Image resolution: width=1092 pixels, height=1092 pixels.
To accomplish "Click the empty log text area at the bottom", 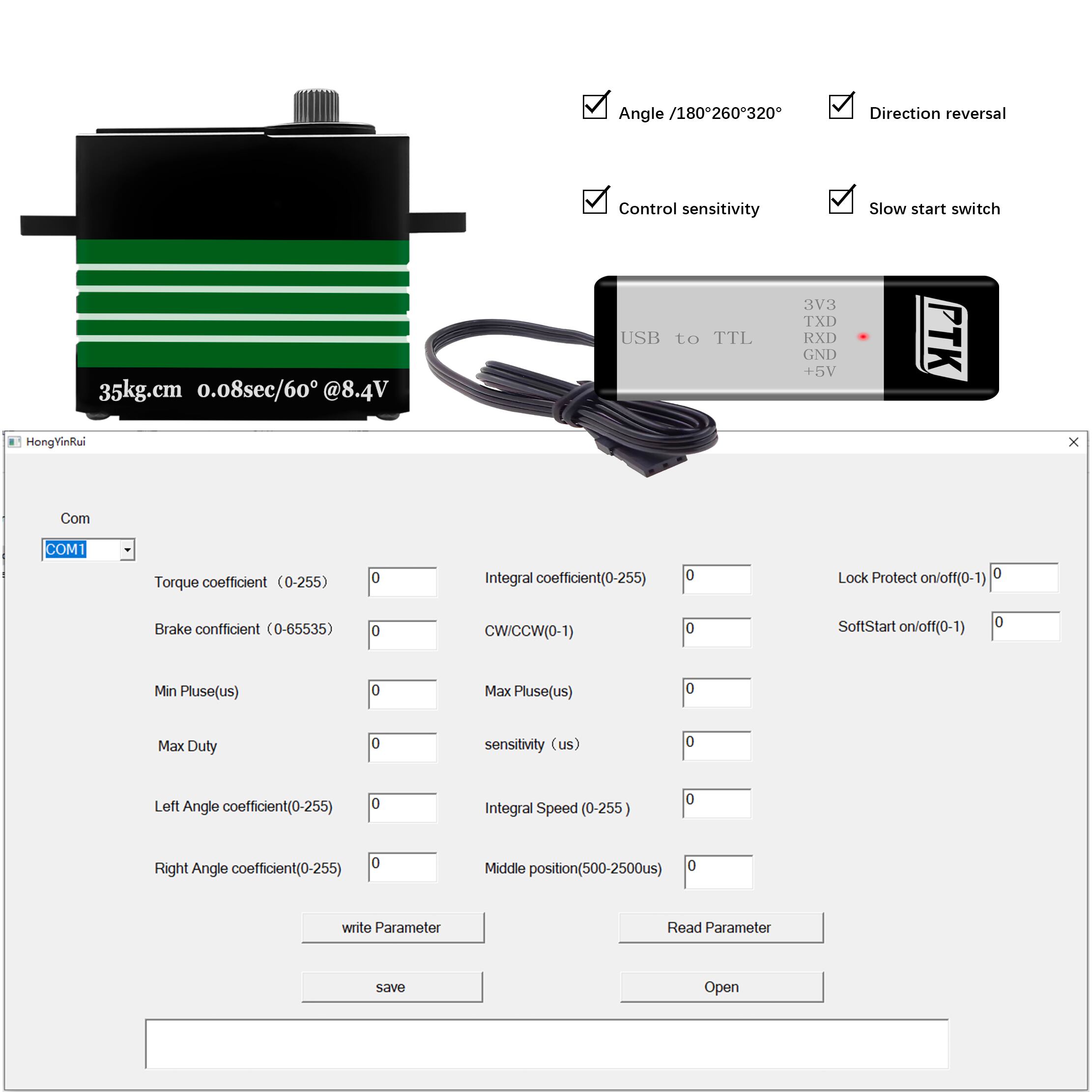I will point(546,1043).
